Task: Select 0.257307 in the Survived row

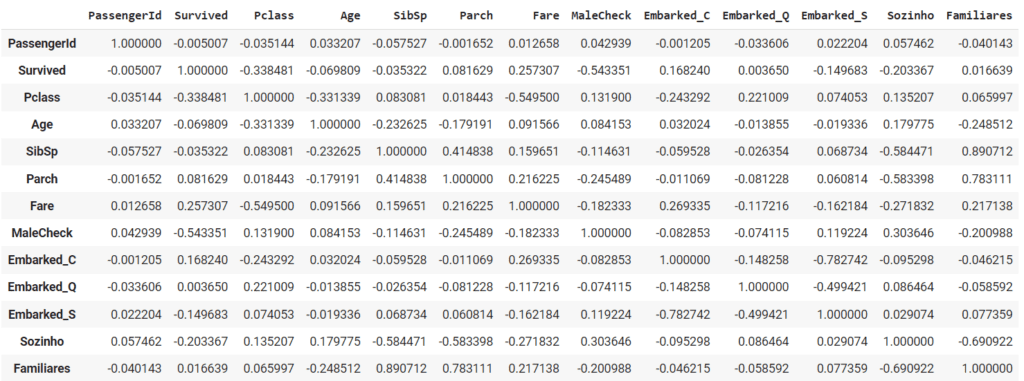Action: click(x=534, y=71)
